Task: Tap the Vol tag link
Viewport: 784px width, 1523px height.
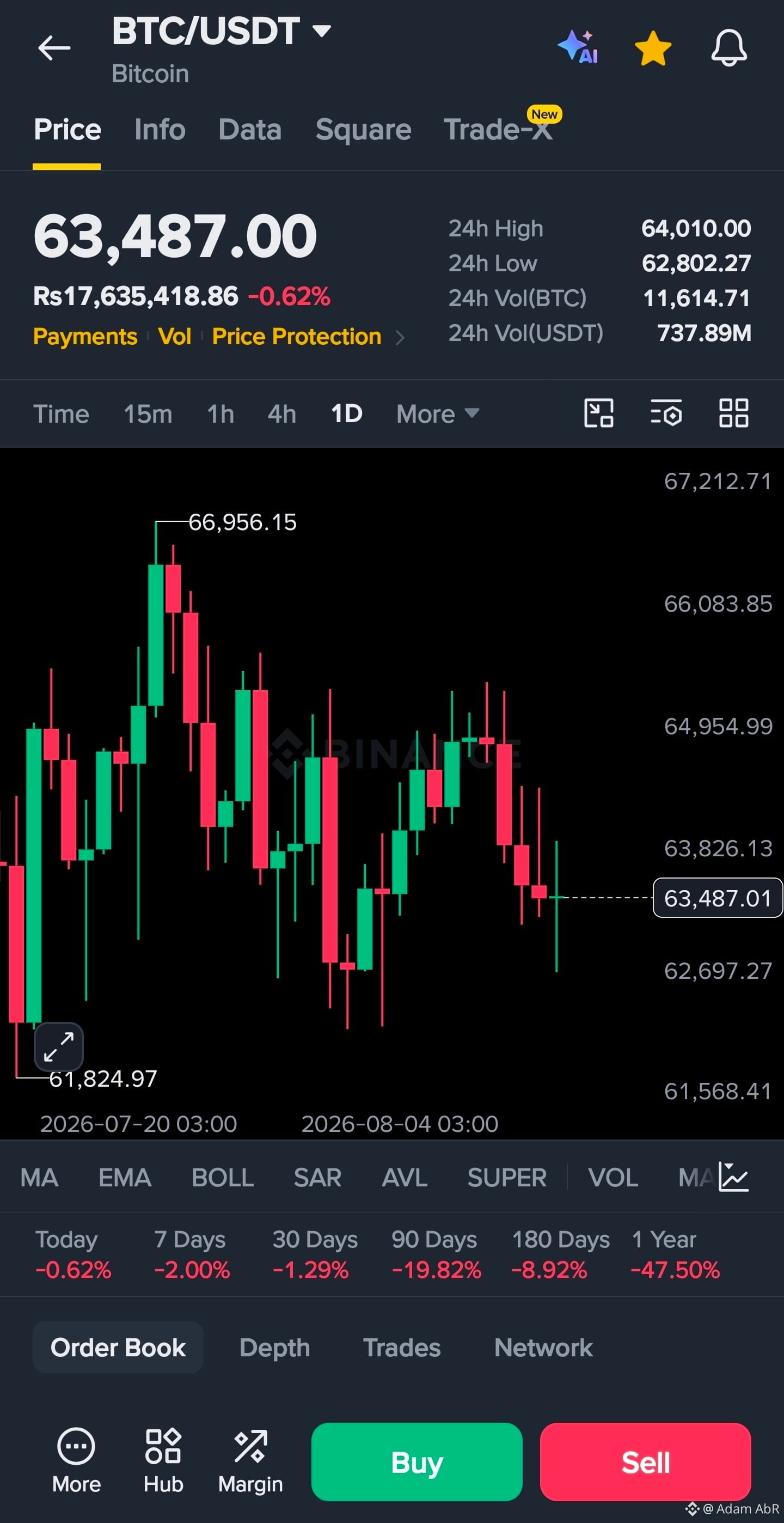Action: (174, 337)
